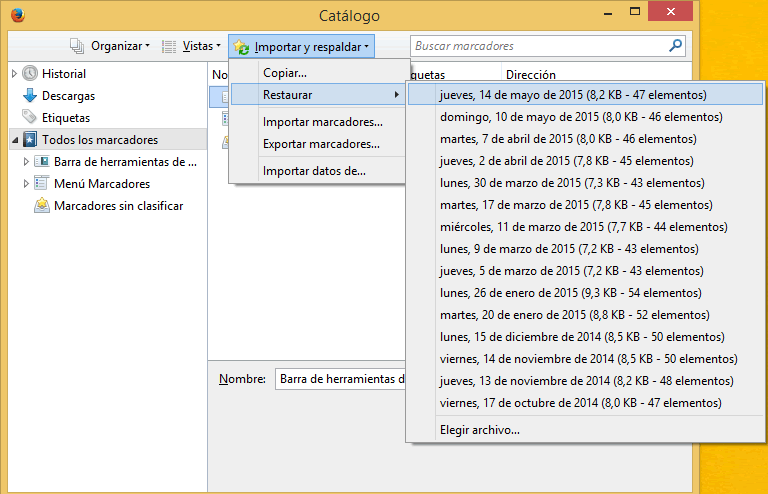Click the Firefox logo icon in title bar
The height and width of the screenshot is (494, 768).
18,15
